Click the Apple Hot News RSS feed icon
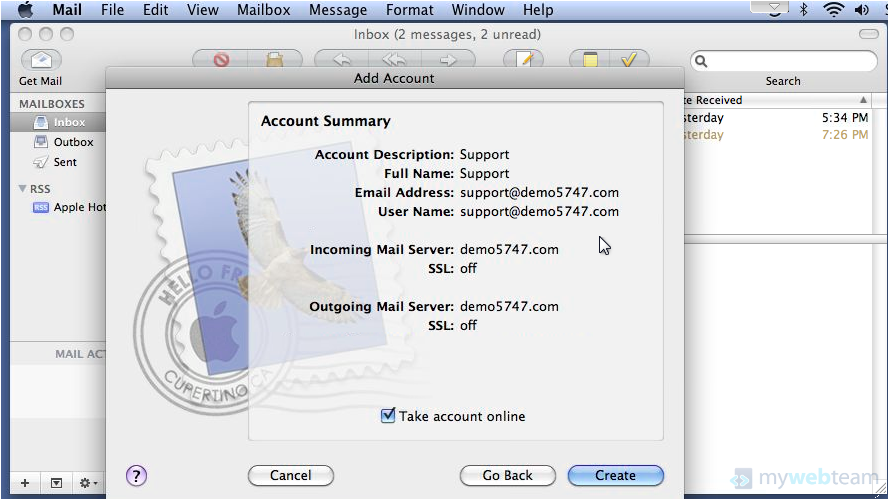The height and width of the screenshot is (500, 889). [41, 207]
